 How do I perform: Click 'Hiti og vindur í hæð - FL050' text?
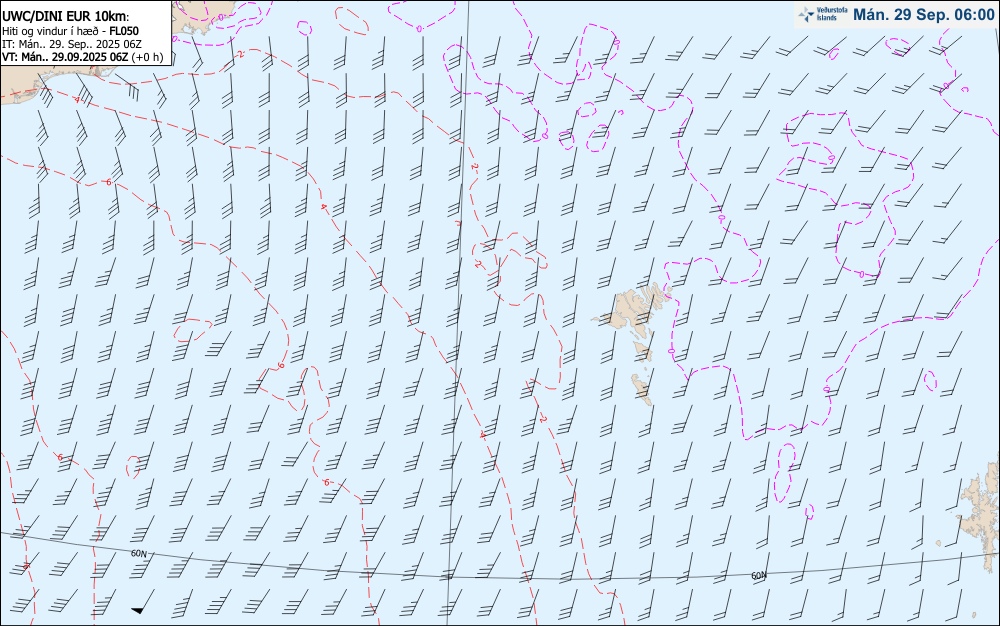tap(70, 31)
